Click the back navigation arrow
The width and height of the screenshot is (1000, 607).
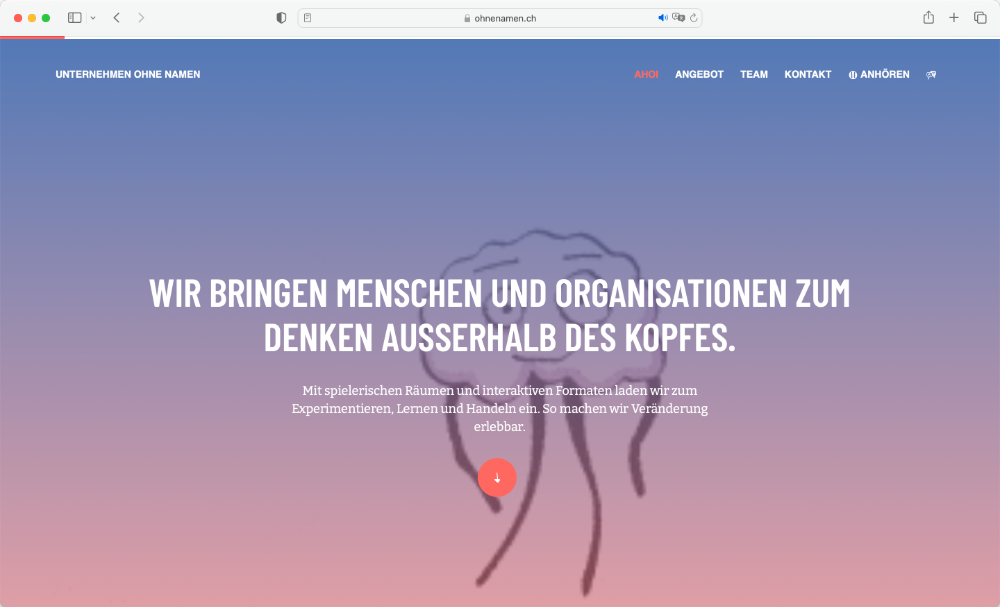pyautogui.click(x=116, y=17)
